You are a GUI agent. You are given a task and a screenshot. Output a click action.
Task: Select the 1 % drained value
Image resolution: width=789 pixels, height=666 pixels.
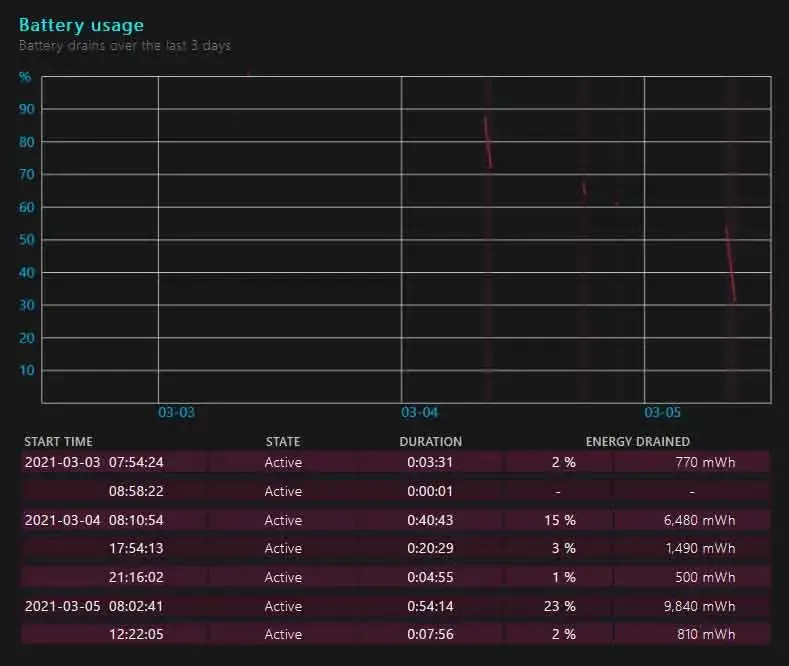[x=564, y=577]
